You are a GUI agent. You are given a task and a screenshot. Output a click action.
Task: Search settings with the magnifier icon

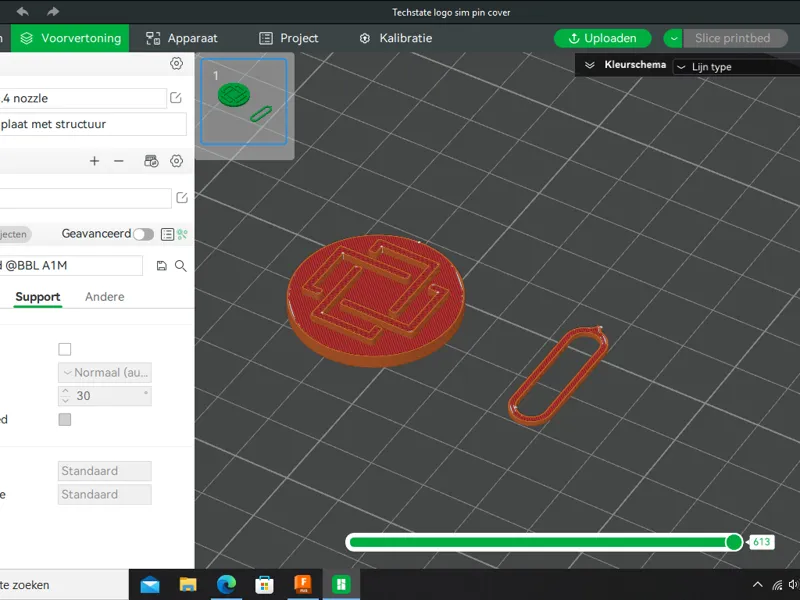click(x=181, y=265)
